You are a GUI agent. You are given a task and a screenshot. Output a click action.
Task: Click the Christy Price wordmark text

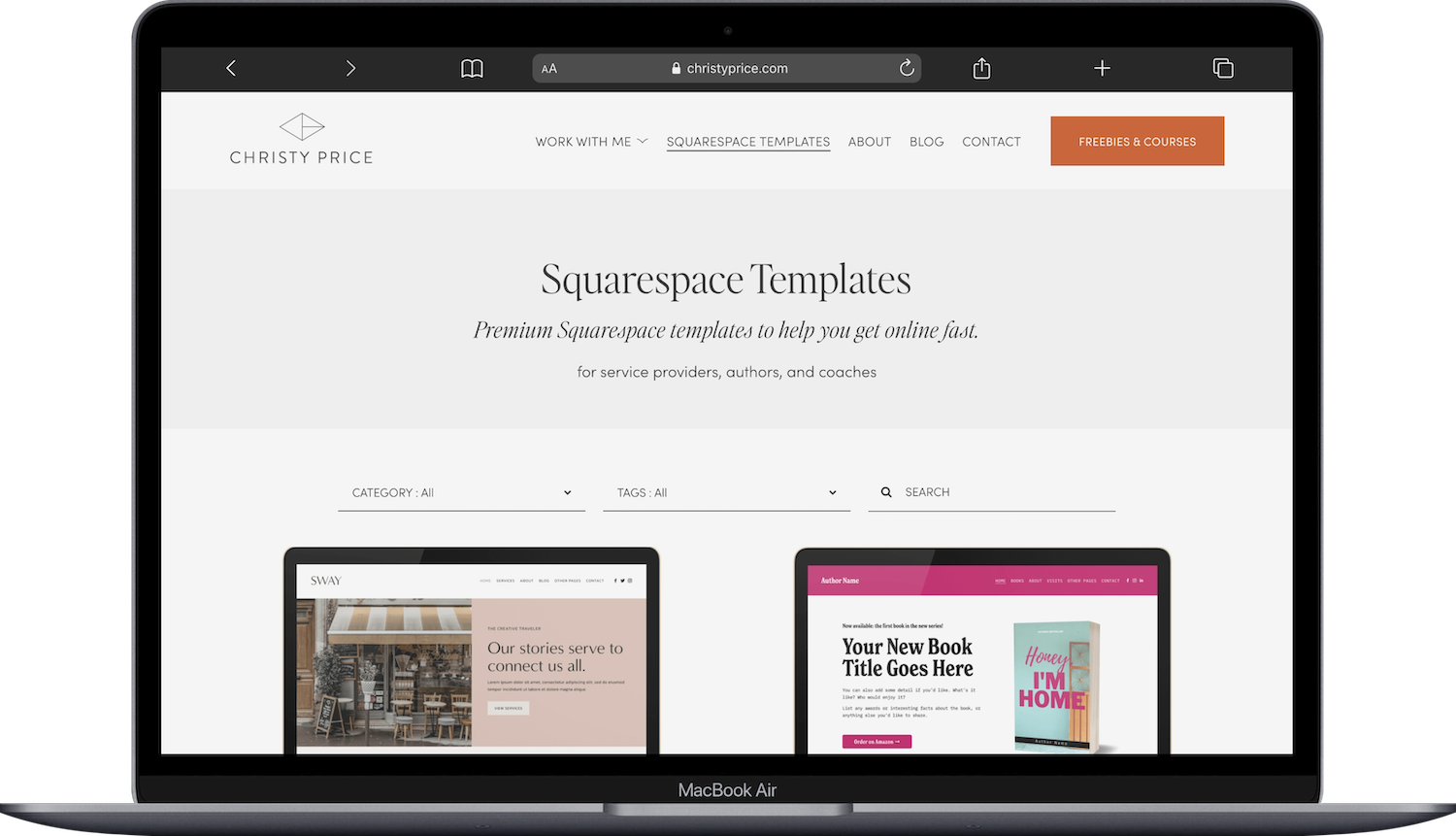[302, 157]
